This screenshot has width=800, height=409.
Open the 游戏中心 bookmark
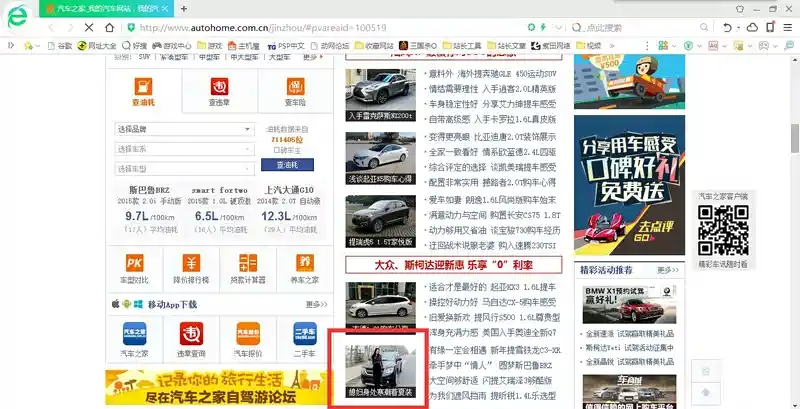point(172,45)
